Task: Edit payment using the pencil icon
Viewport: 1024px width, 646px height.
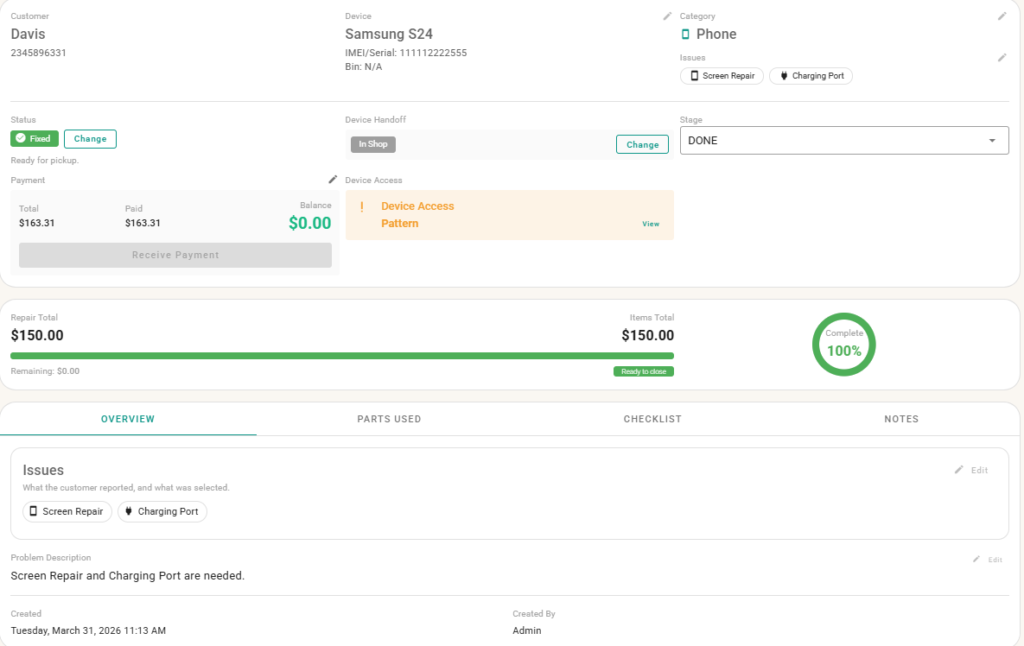Action: coord(333,180)
